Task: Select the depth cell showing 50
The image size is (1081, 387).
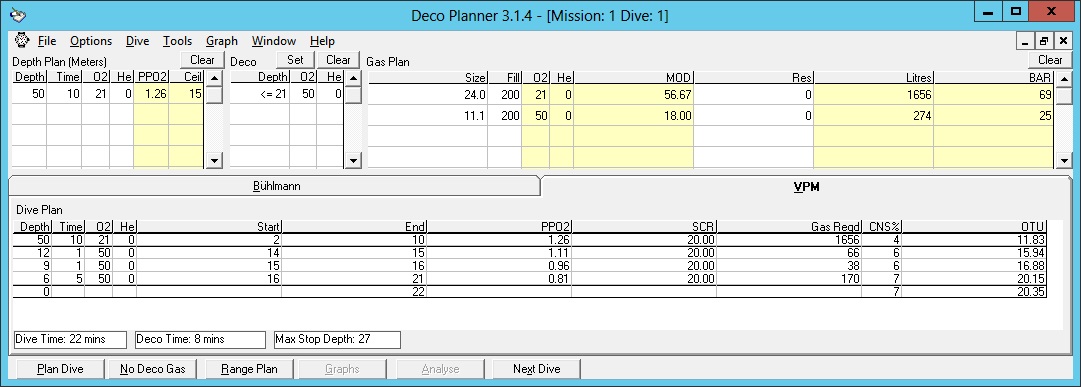Action: 30,94
